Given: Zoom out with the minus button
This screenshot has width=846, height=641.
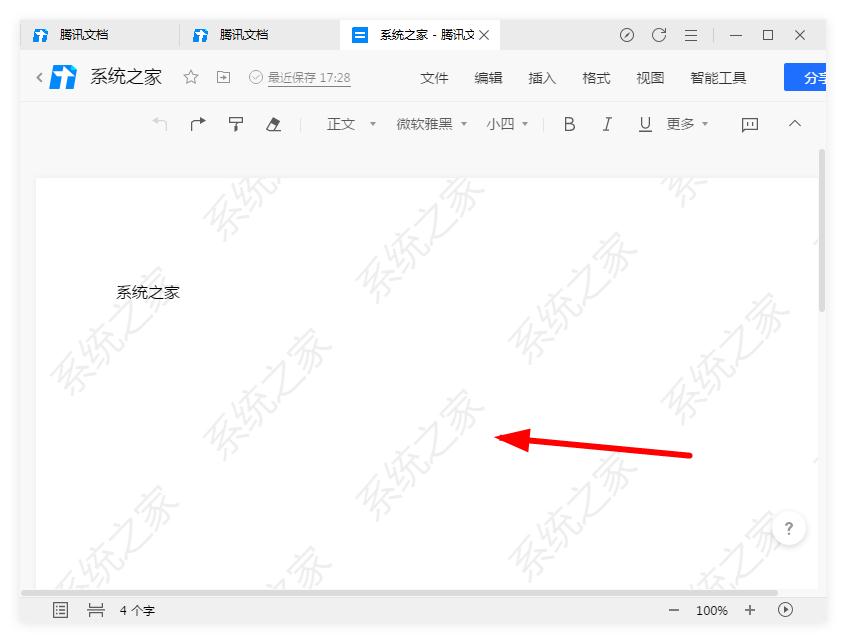Looking at the screenshot, I should [674, 610].
